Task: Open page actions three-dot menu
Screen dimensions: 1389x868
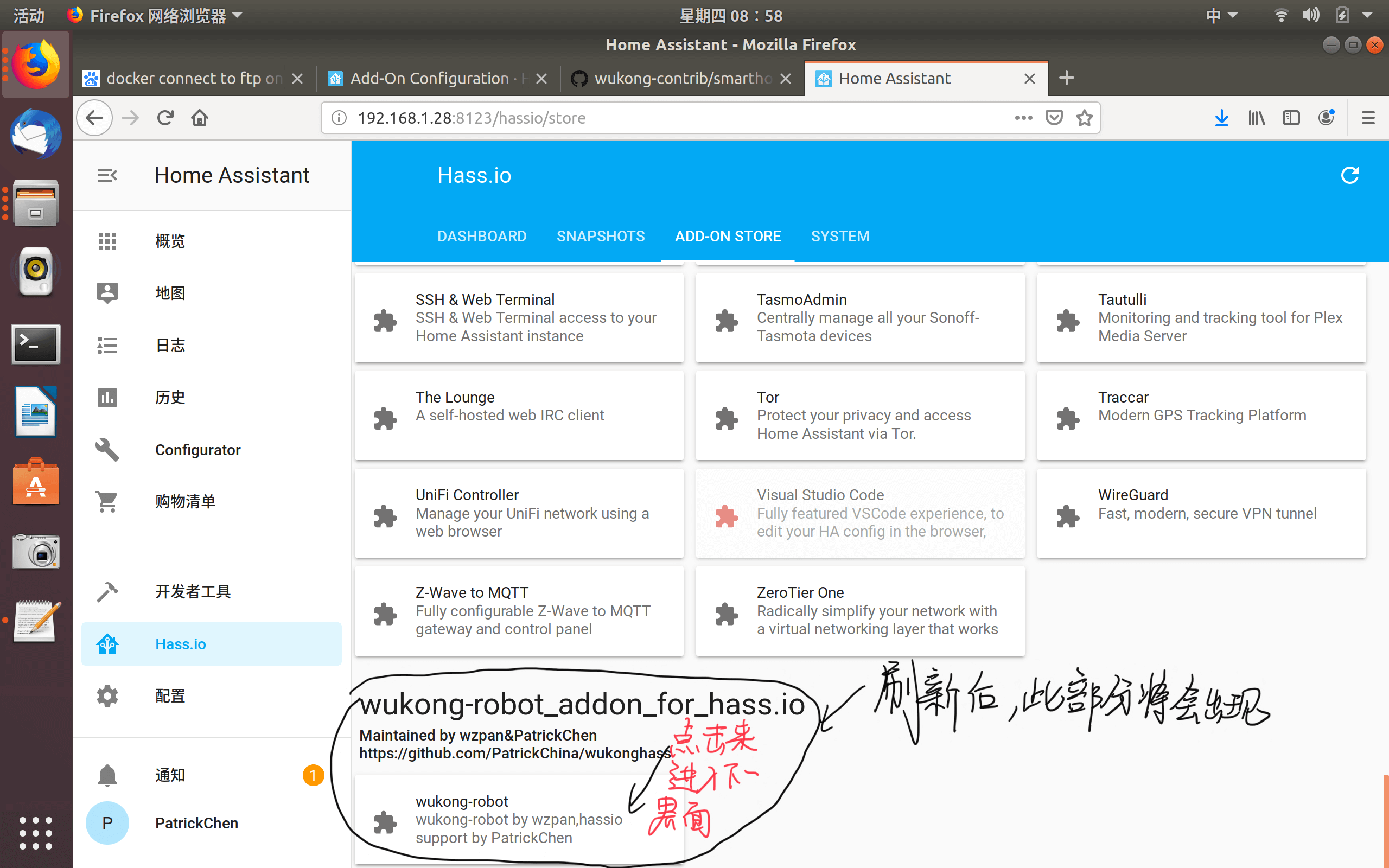Action: pos(1023,118)
